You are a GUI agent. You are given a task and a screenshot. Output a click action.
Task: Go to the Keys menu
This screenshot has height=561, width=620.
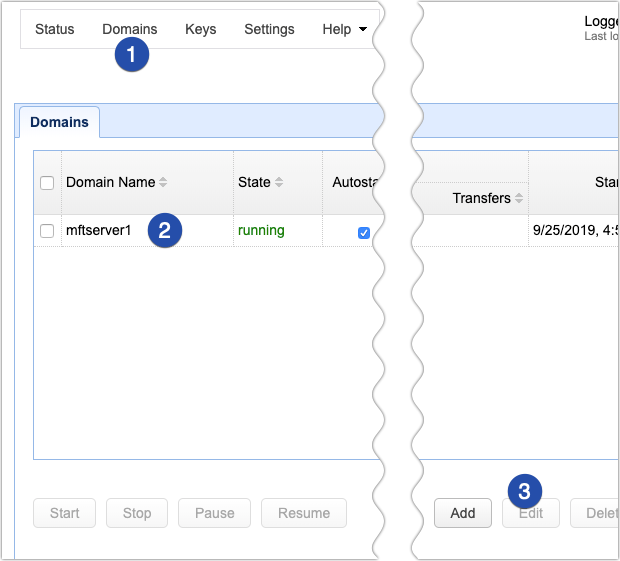[x=200, y=29]
